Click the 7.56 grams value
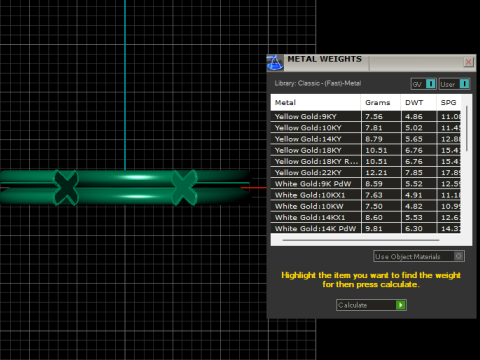 pyautogui.click(x=374, y=117)
